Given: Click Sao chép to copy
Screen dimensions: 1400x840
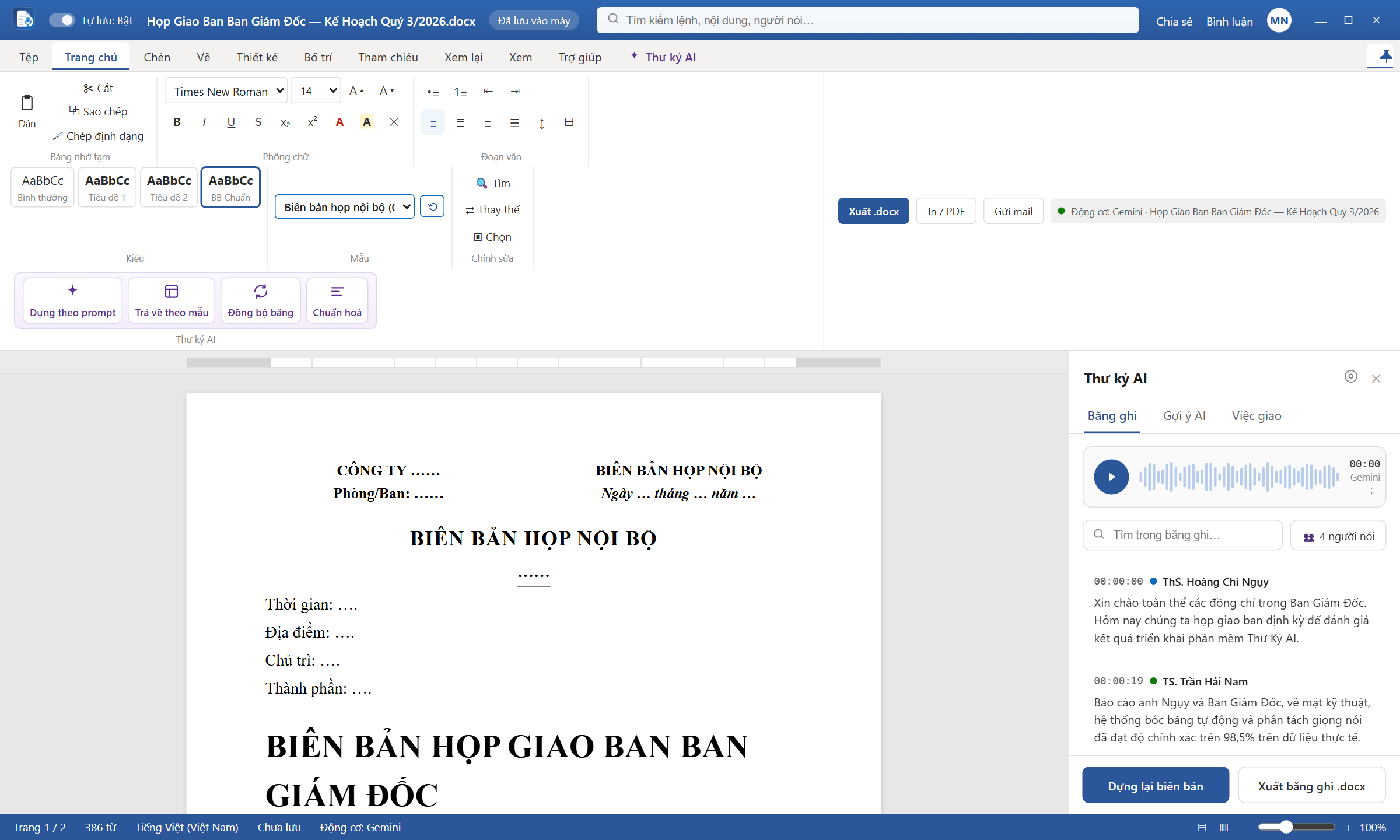Looking at the screenshot, I should point(98,111).
